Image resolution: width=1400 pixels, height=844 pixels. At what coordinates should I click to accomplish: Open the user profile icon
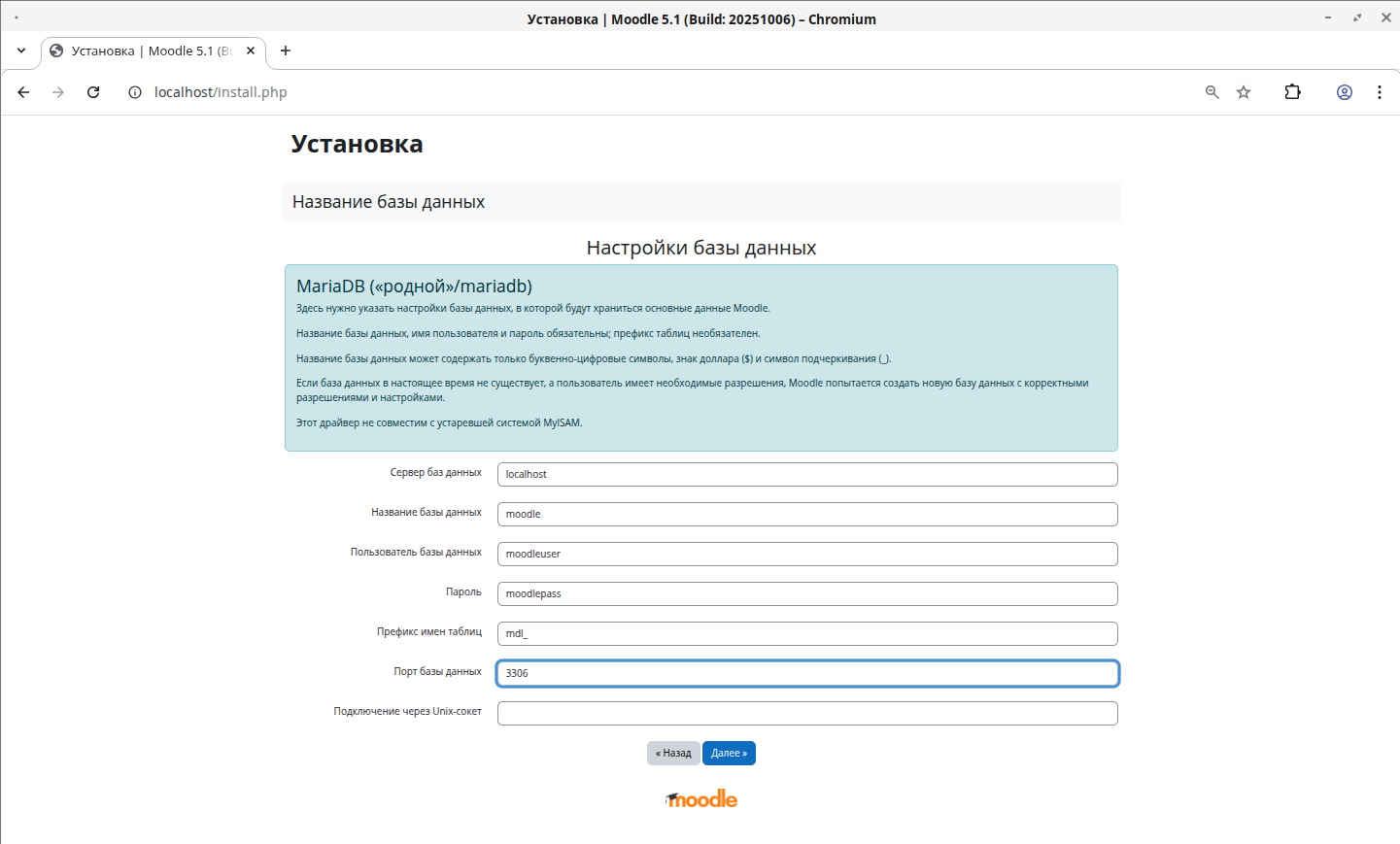(1345, 92)
